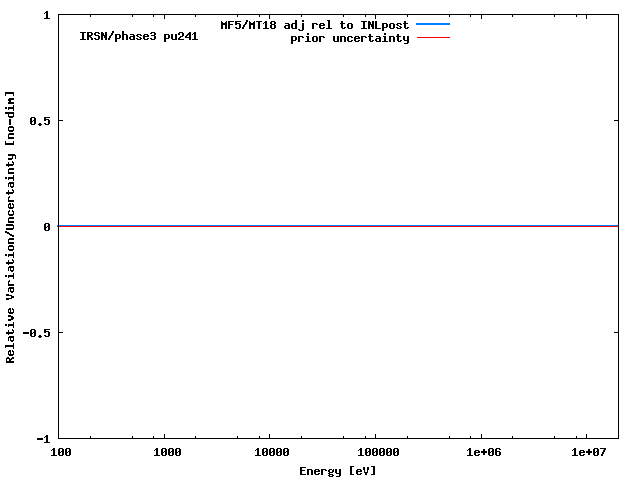Click the 'IRSN/phase3 pu241' plot annotation
The width and height of the screenshot is (640, 480).
tap(138, 36)
